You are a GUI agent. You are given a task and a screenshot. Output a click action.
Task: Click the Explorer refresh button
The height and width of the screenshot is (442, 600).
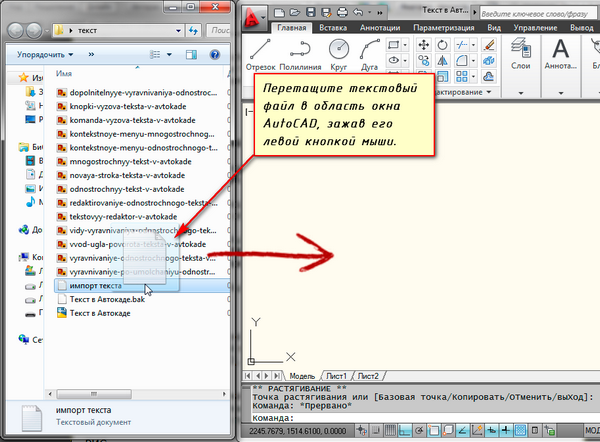click(193, 30)
